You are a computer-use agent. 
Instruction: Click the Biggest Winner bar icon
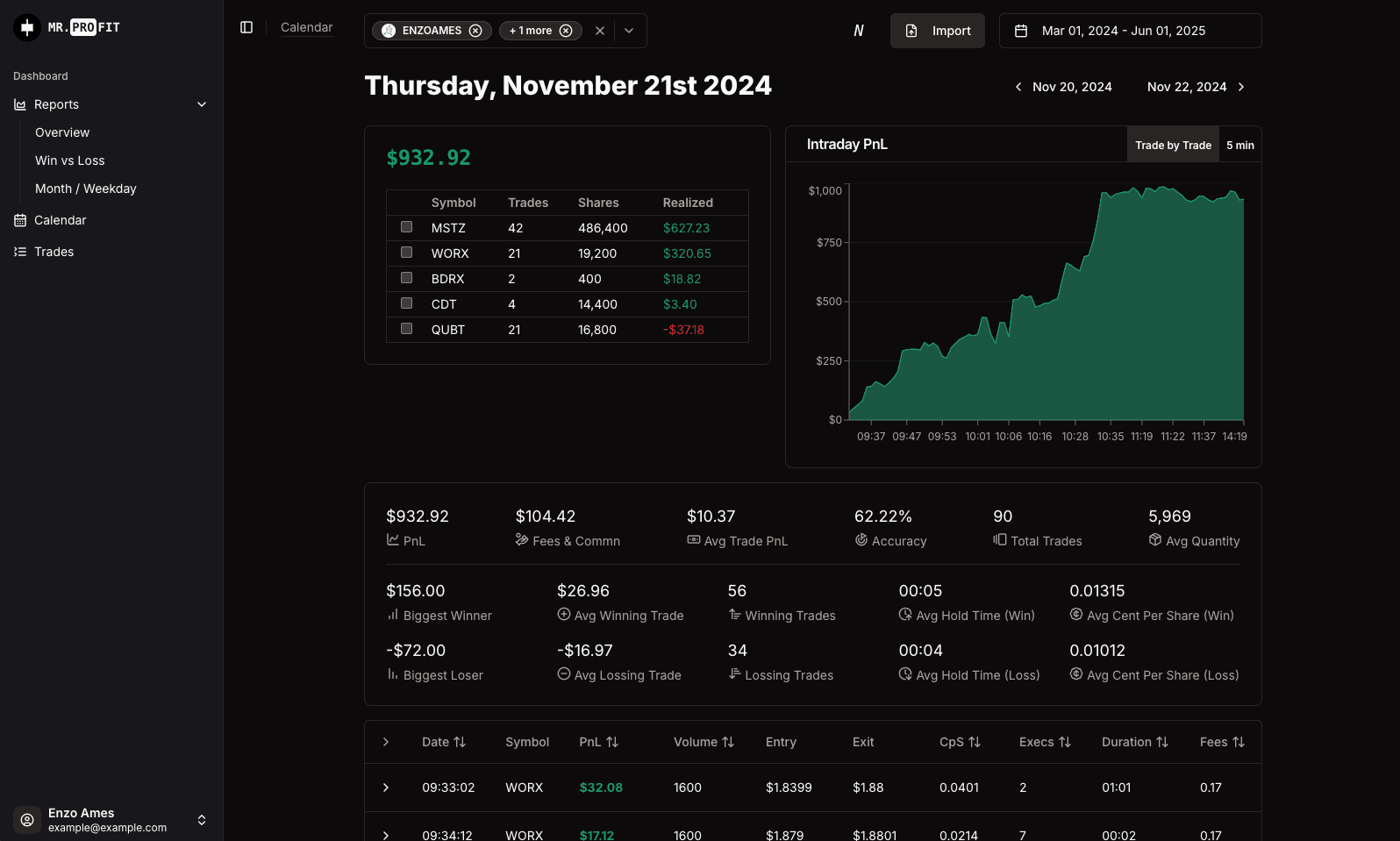393,615
